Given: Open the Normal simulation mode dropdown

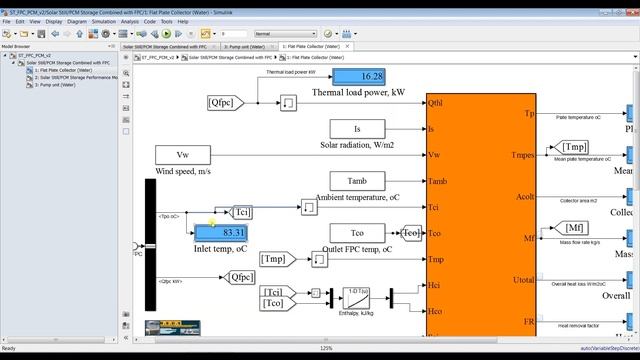Looking at the screenshot, I should pyautogui.click(x=285, y=34).
